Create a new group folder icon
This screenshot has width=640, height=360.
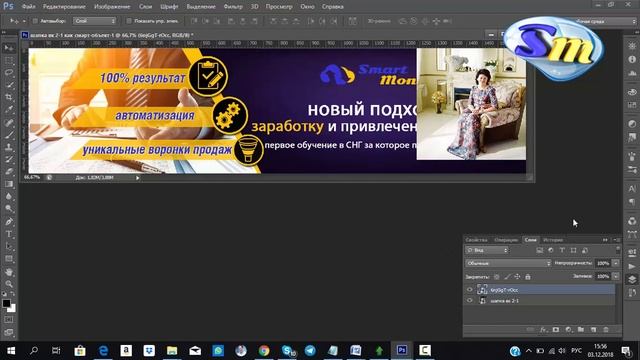click(x=581, y=329)
